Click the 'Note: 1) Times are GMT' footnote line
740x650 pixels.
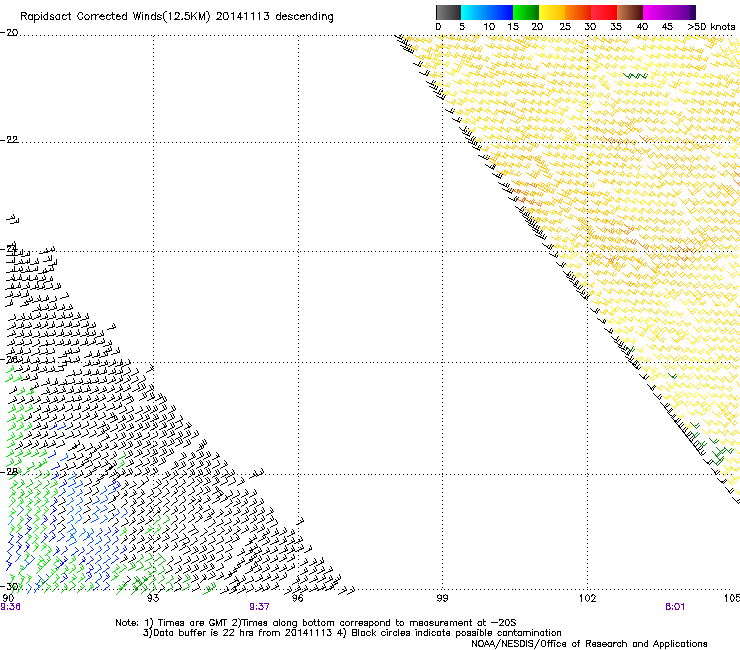pos(316,623)
